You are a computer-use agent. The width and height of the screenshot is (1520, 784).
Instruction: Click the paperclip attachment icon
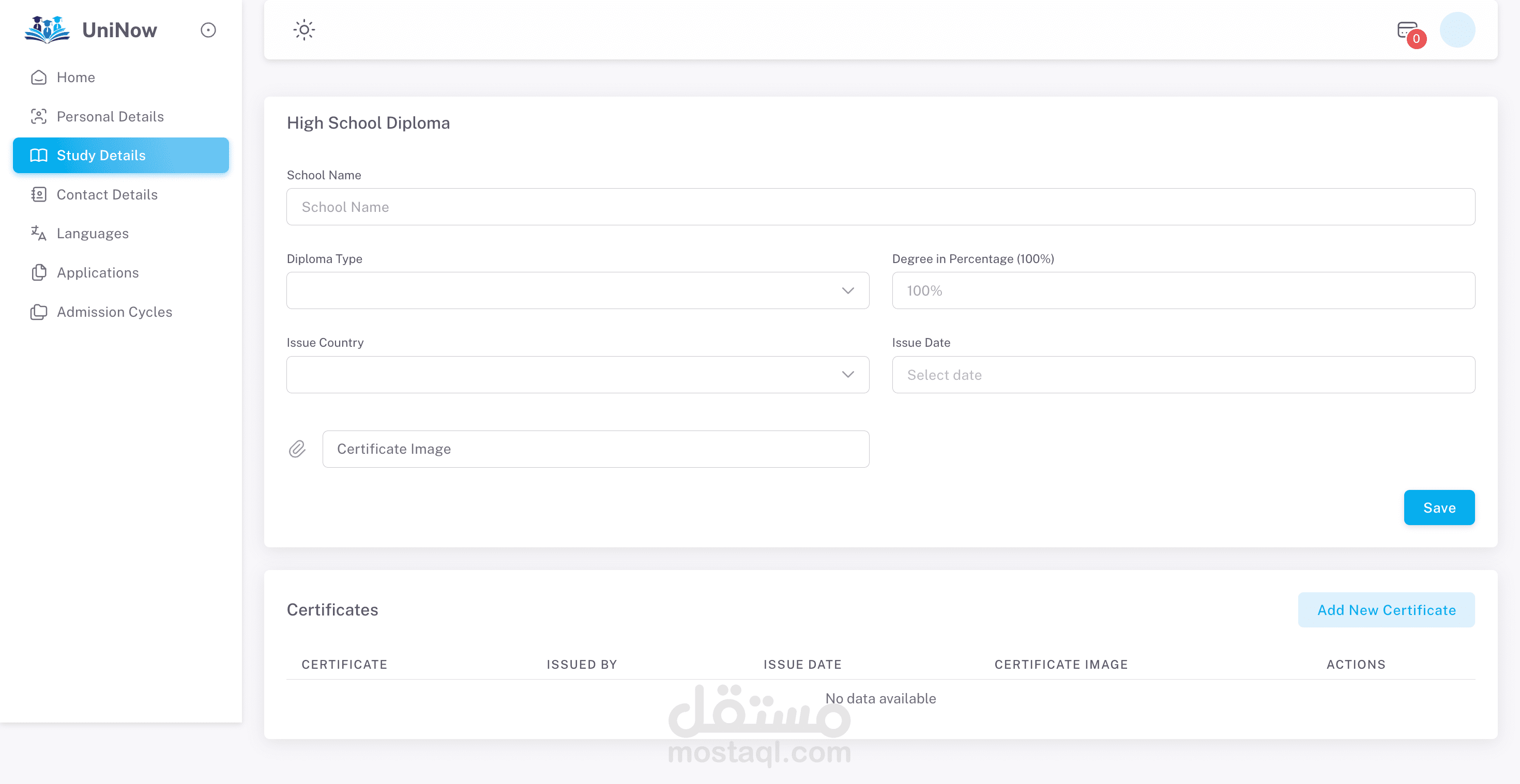click(x=297, y=449)
